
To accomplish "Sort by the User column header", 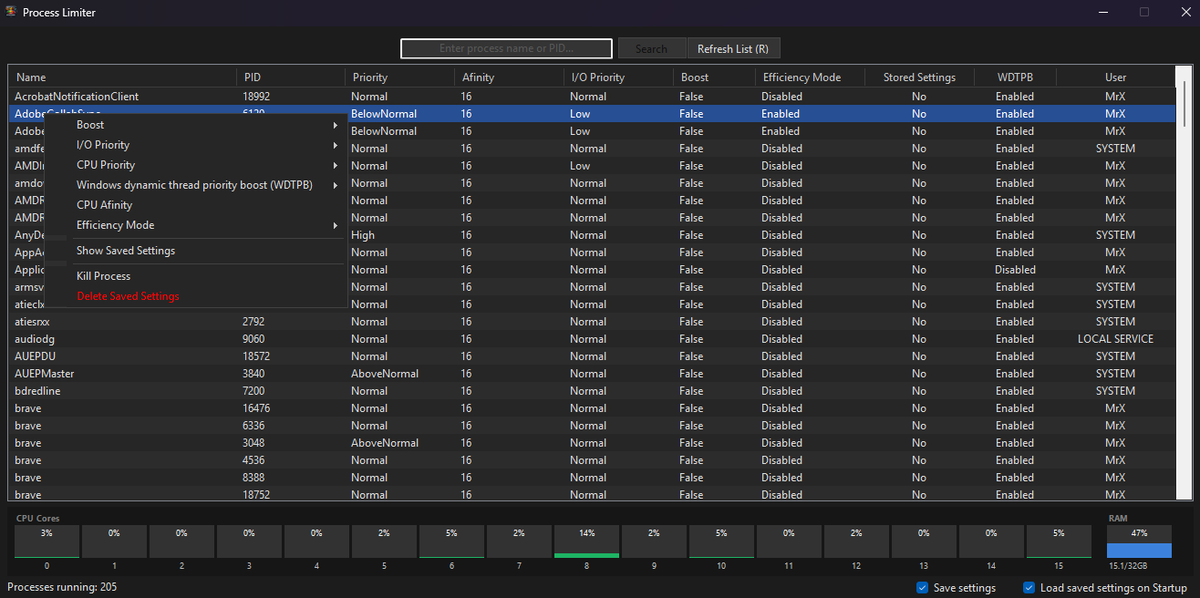I will point(1115,77).
